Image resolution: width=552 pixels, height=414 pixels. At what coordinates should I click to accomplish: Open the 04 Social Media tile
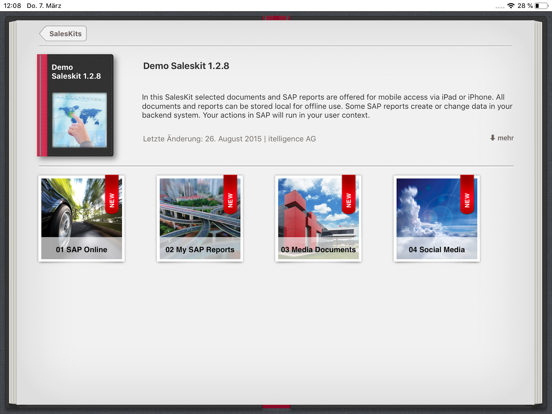[x=437, y=219]
